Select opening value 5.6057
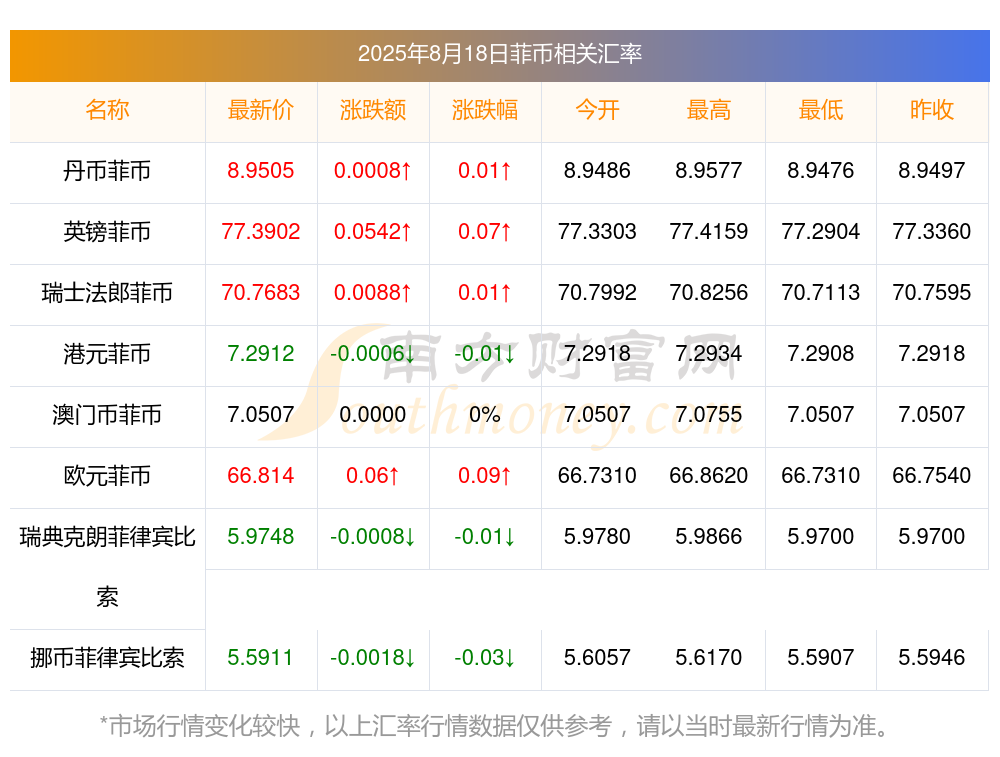The width and height of the screenshot is (1000, 757). (597, 658)
